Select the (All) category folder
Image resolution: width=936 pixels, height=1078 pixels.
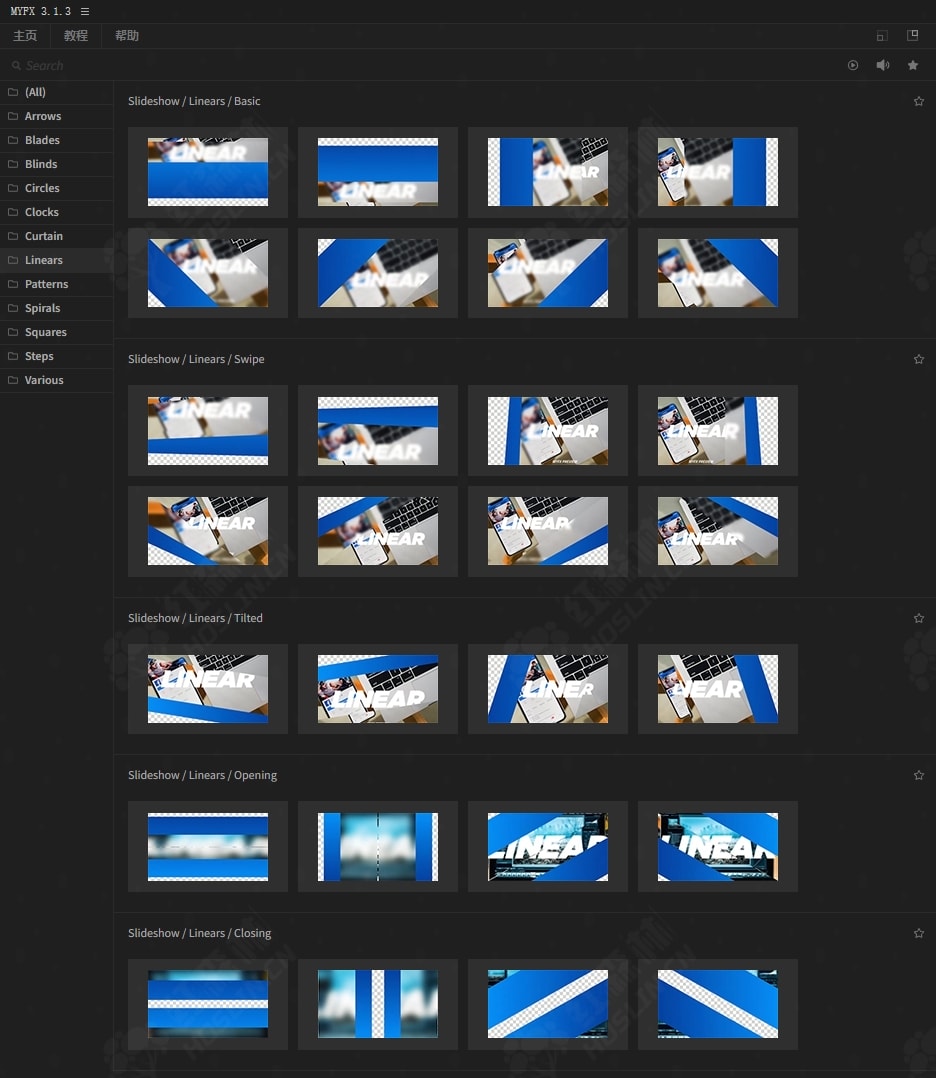[x=56, y=92]
